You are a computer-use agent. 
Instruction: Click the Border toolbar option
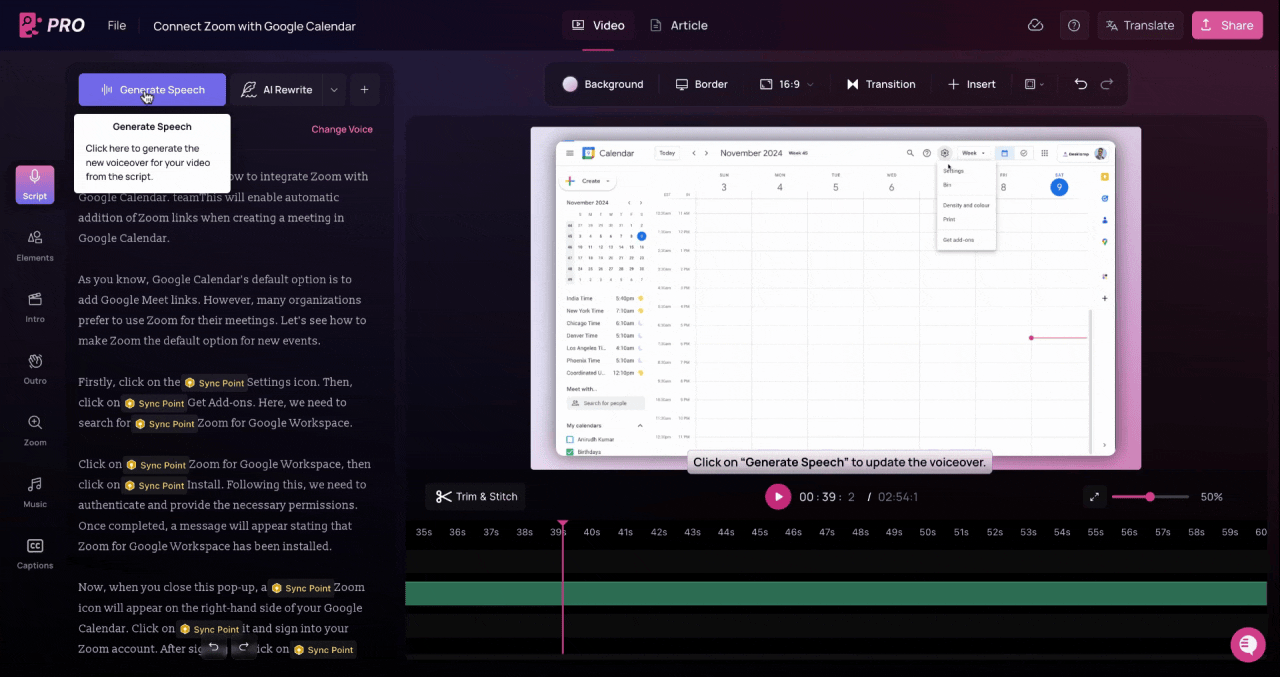click(701, 84)
